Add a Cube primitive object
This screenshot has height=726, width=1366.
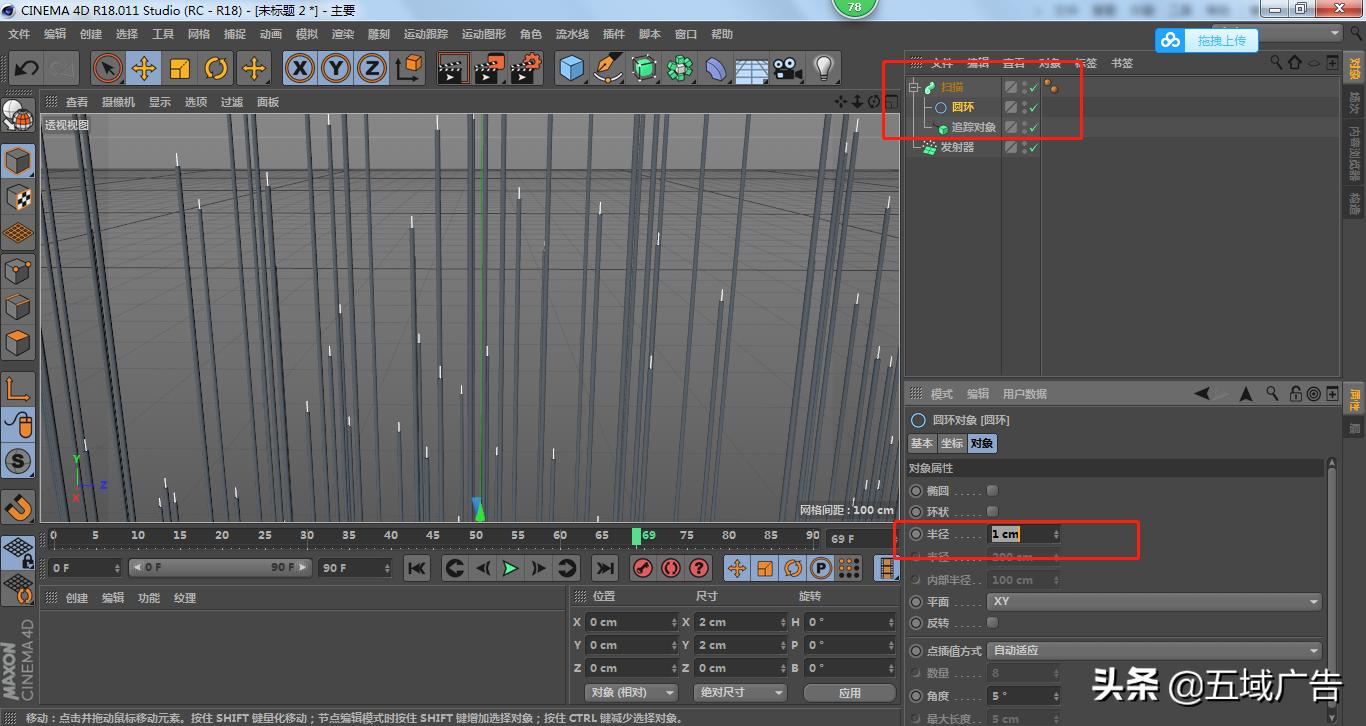[571, 69]
